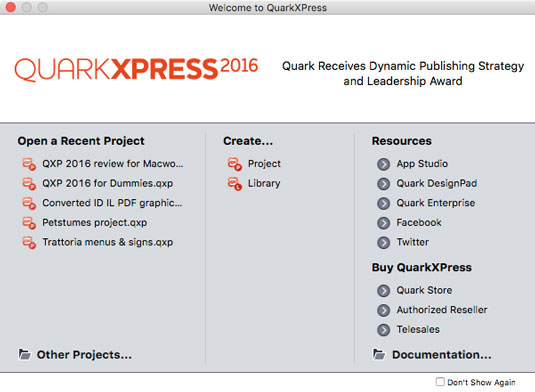Click the arrow icon beside Quark Store
Viewport: 535px width, 392px height.
384,291
